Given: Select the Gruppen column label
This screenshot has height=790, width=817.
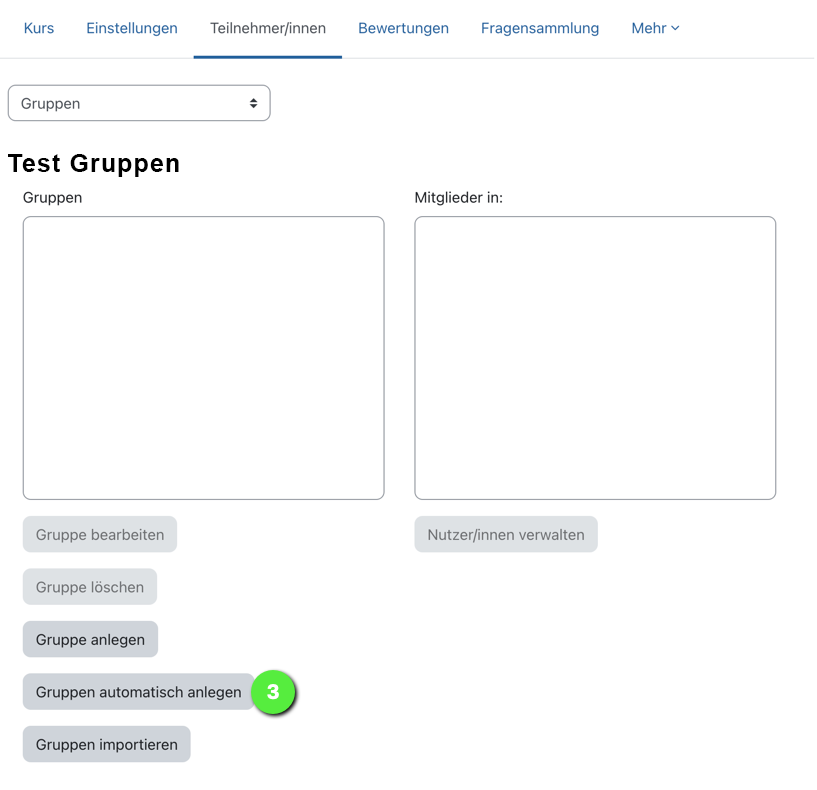Looking at the screenshot, I should [52, 197].
